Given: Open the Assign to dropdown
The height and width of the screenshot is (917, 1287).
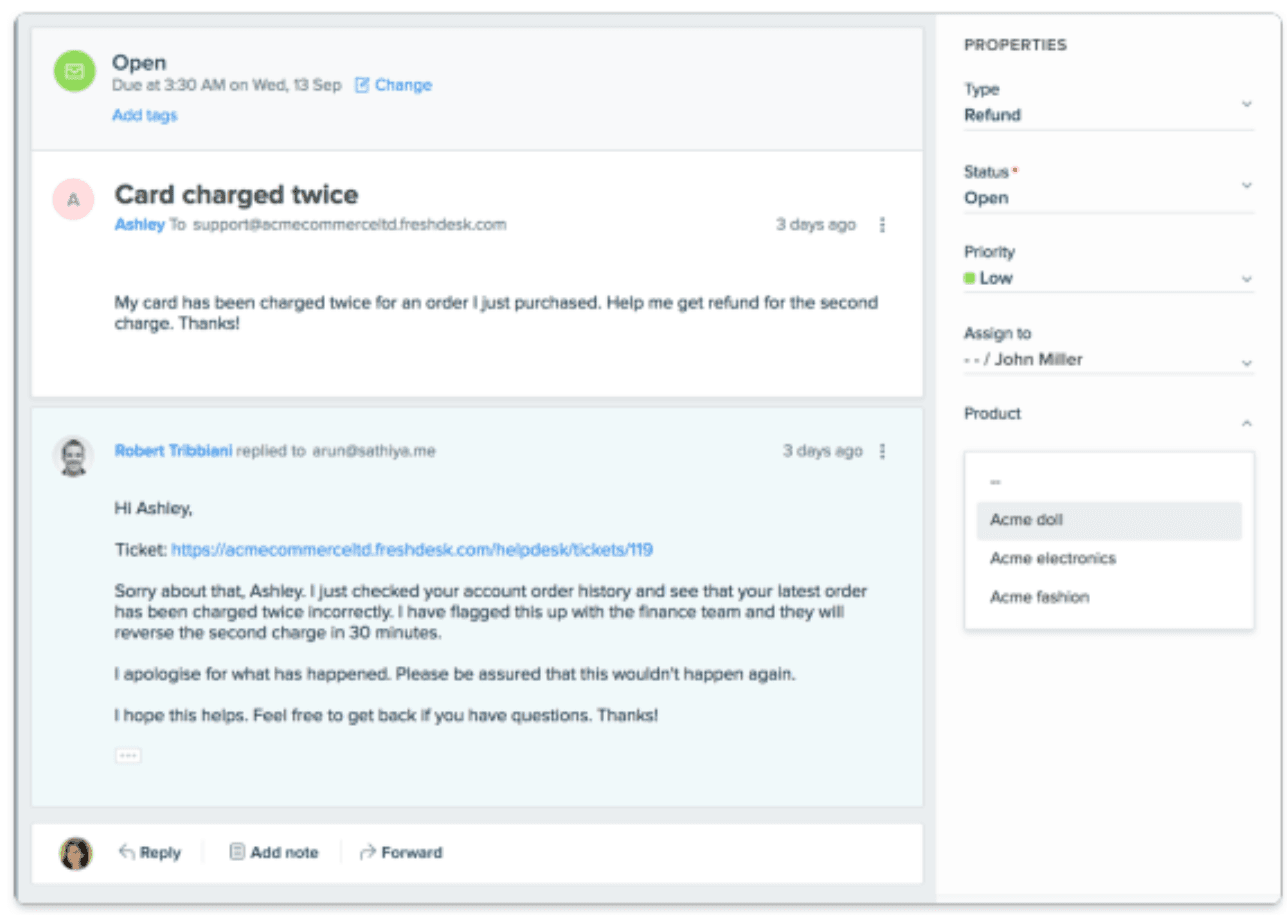Looking at the screenshot, I should click(1246, 361).
